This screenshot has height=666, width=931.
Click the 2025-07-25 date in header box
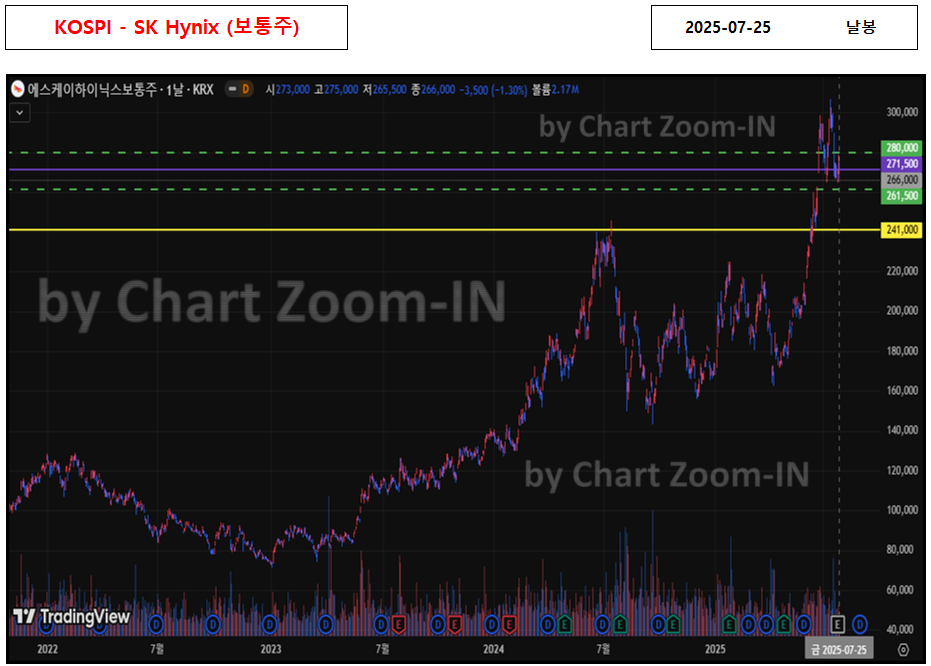[728, 27]
